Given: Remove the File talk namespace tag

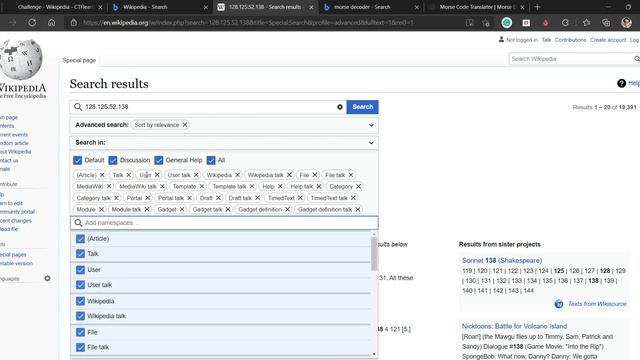Looking at the screenshot, I should tap(351, 175).
